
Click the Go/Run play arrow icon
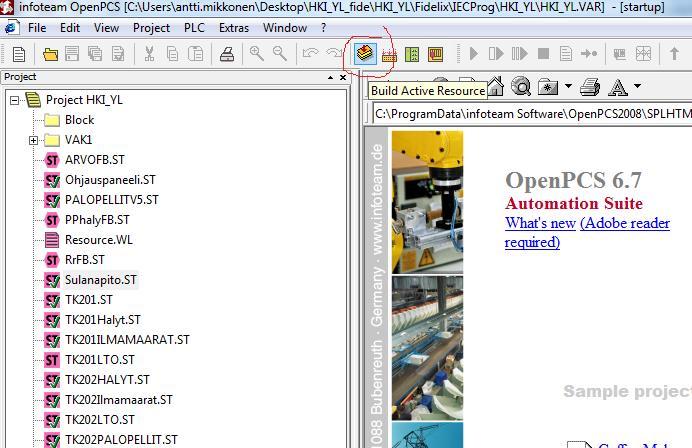click(x=474, y=54)
